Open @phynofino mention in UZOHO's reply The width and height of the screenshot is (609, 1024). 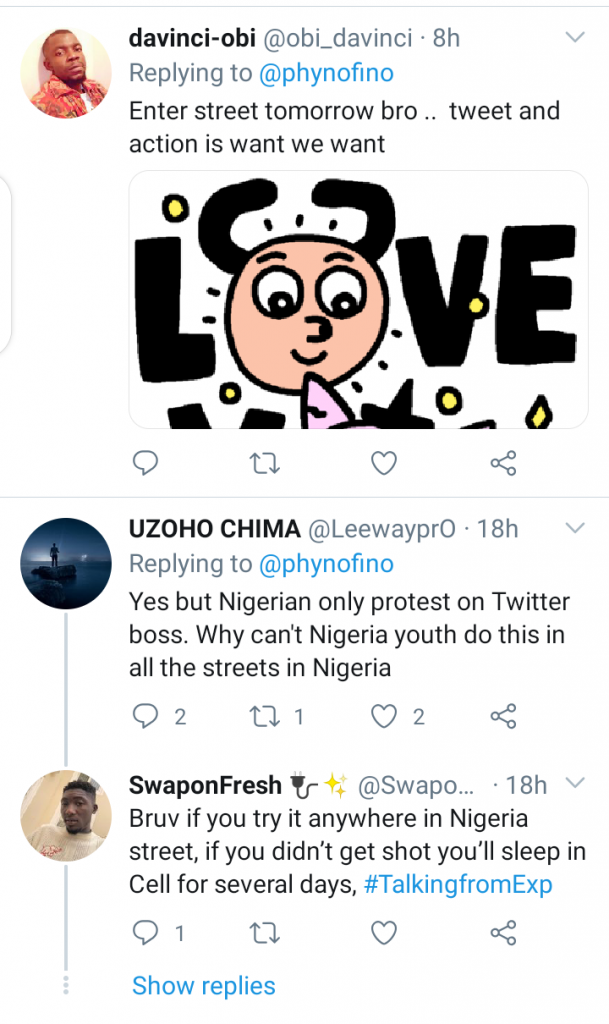click(326, 564)
